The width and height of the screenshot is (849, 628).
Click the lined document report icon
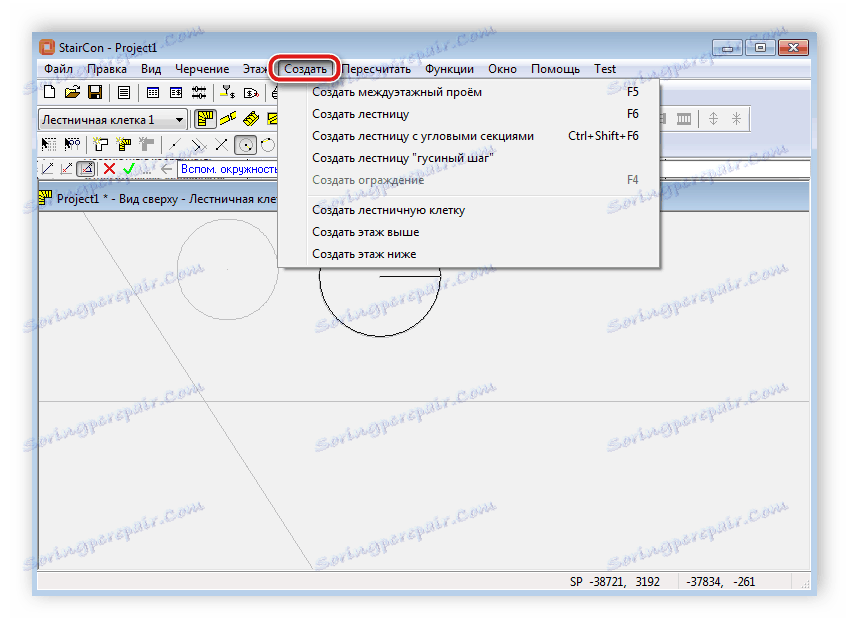coord(124,93)
